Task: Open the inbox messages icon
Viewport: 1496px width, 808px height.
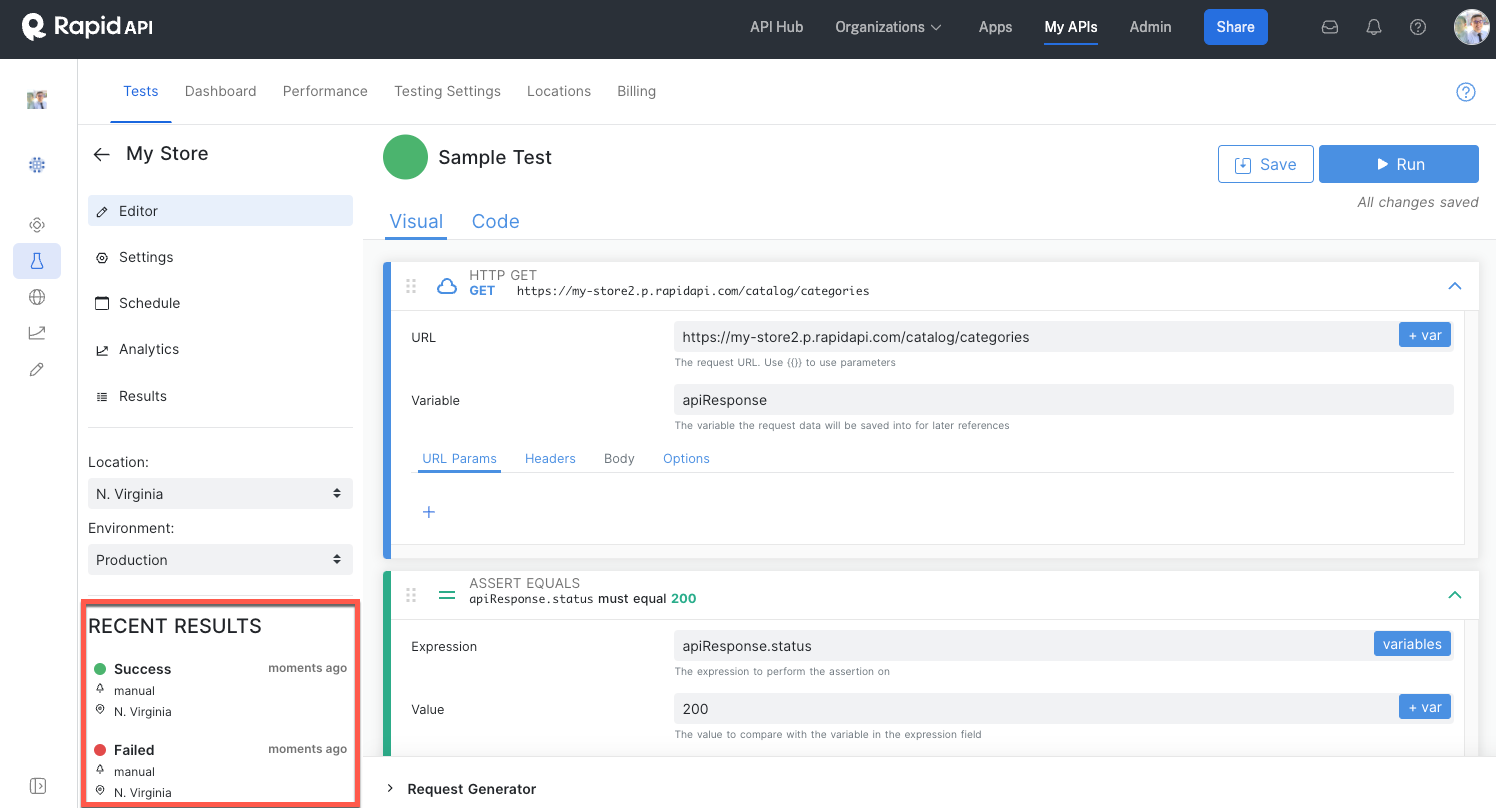Action: (x=1330, y=27)
